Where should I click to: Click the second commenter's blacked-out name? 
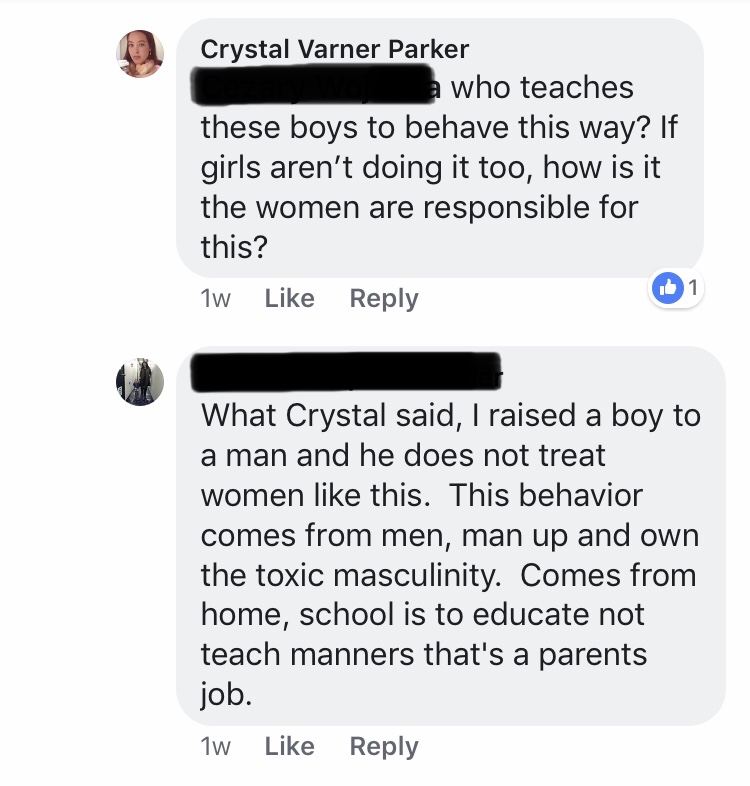point(347,372)
